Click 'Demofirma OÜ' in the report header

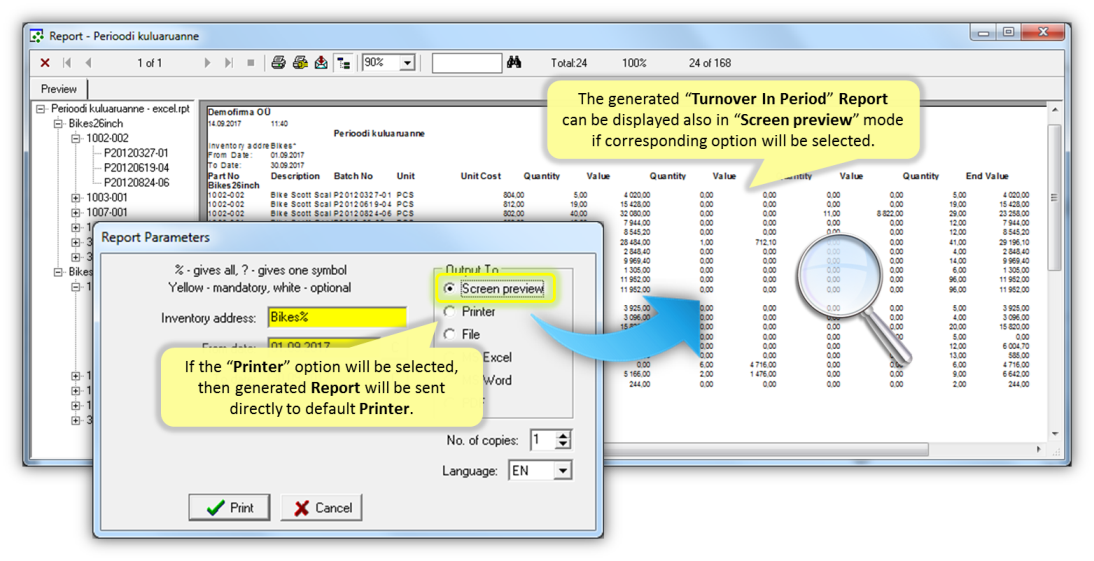pos(239,112)
